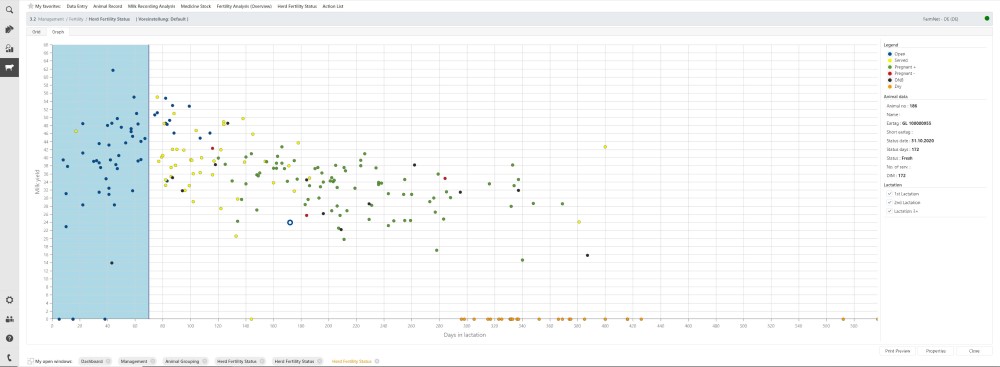1000x367 pixels.
Task: Click the Status date 31.10.2020 value
Action: point(922,140)
